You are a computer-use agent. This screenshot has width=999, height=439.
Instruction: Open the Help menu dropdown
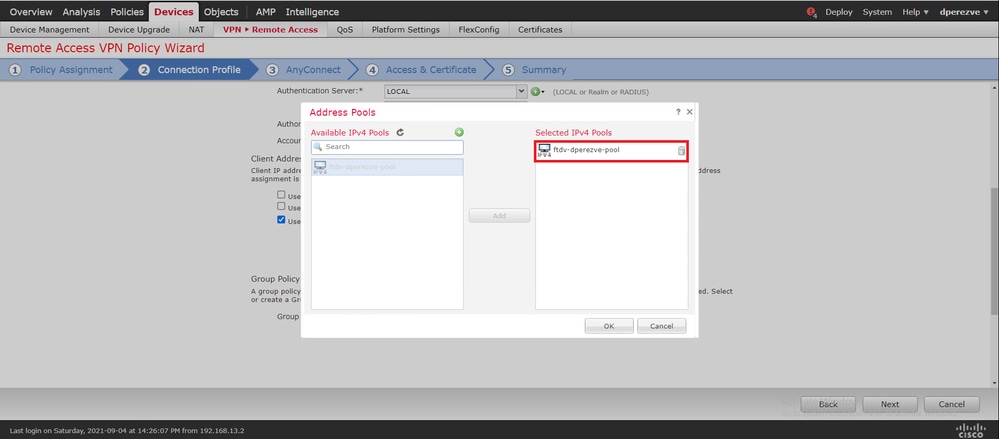pos(916,12)
